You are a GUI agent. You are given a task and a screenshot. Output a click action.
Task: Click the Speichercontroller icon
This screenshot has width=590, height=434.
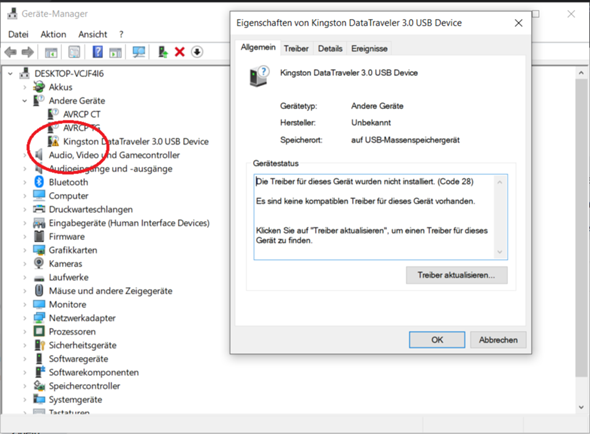39,385
